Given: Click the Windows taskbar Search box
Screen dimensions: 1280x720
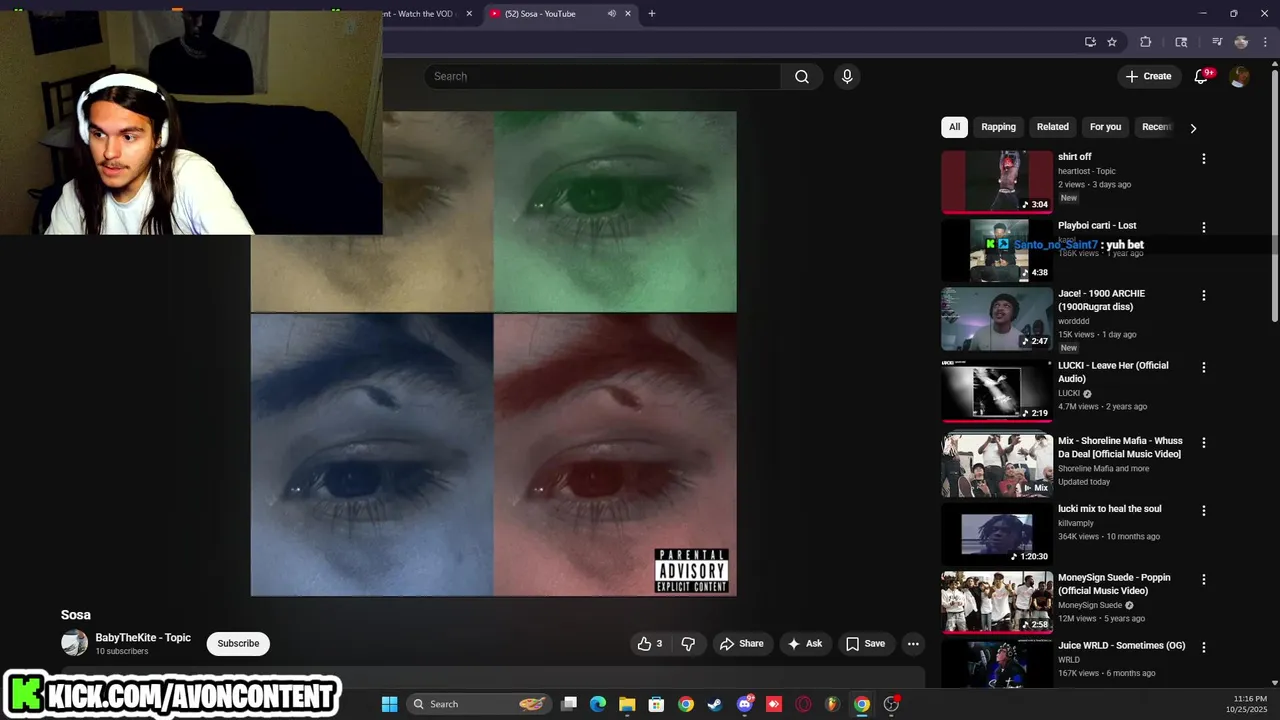Looking at the screenshot, I should [x=479, y=704].
